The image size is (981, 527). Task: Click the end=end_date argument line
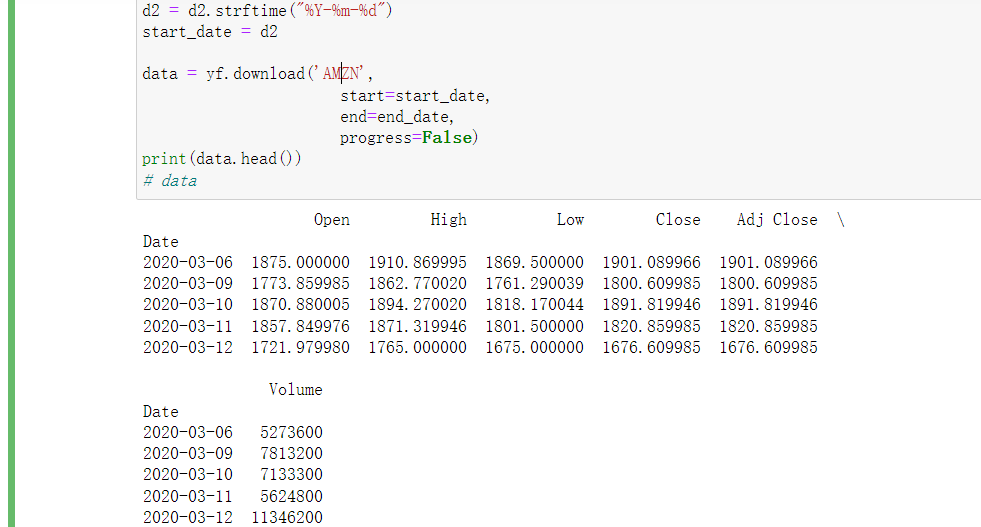click(x=397, y=117)
